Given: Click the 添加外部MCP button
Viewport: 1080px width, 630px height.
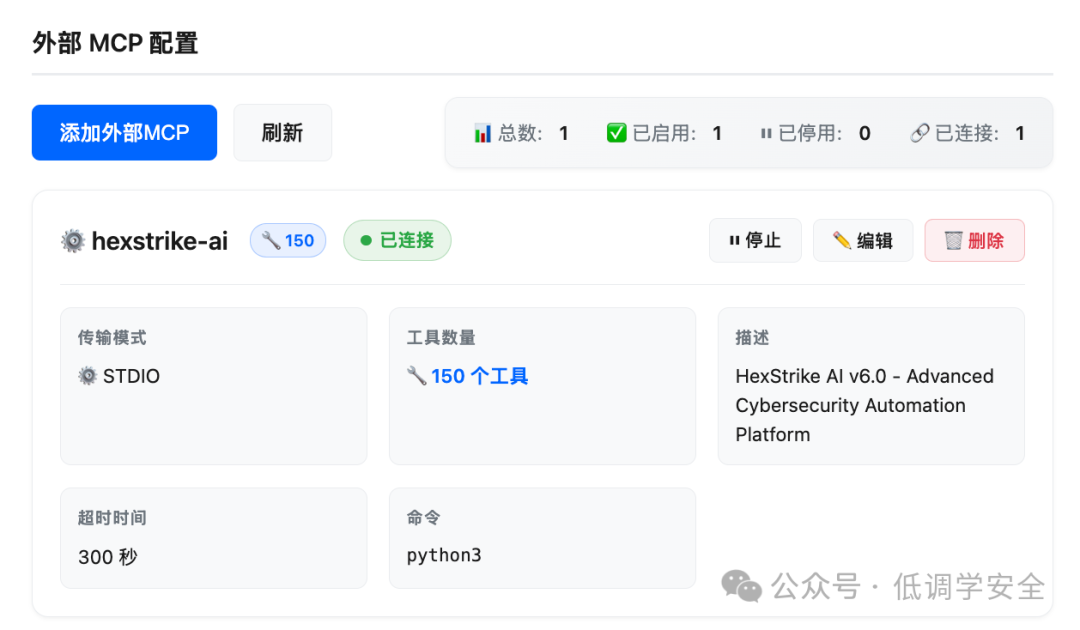Looking at the screenshot, I should (x=124, y=132).
